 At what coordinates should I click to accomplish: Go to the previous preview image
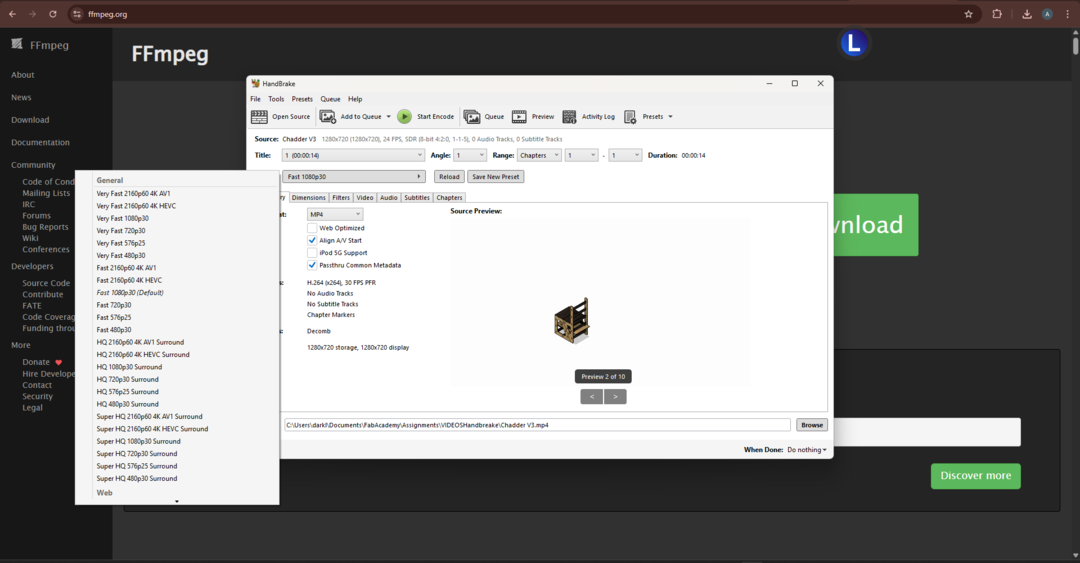(x=592, y=397)
